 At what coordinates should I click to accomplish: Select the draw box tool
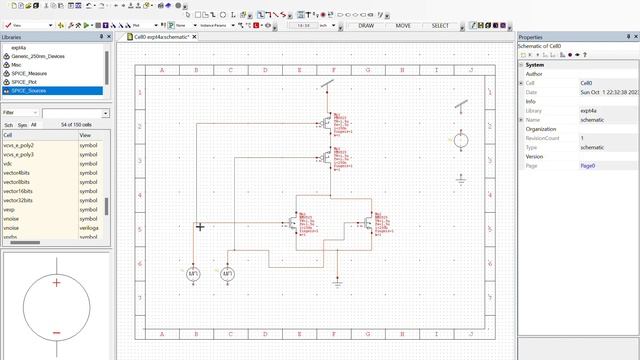(x=198, y=15)
